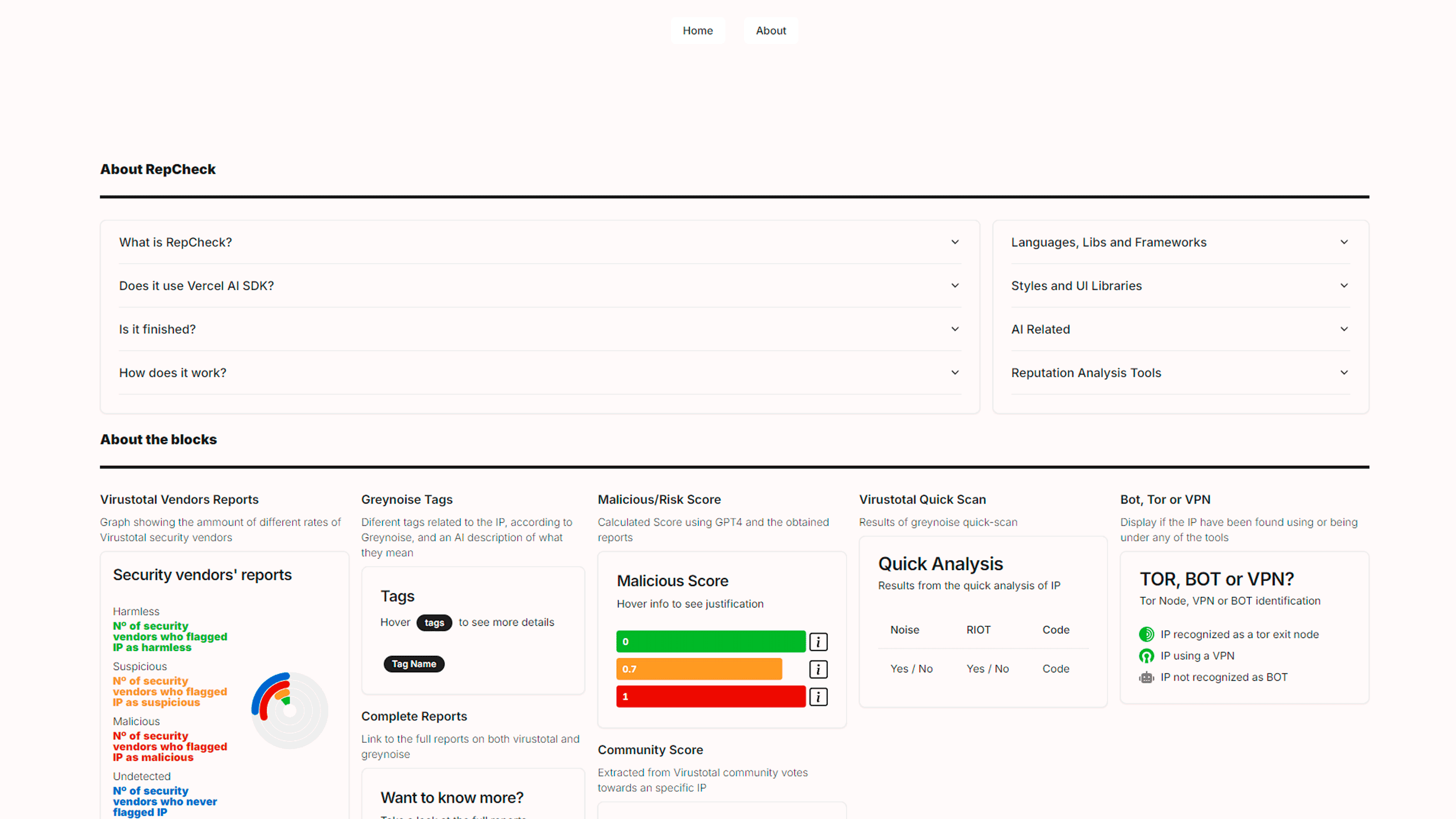This screenshot has width=1456, height=819.
Task: Click the info icon beside score 0 bar
Action: [818, 642]
